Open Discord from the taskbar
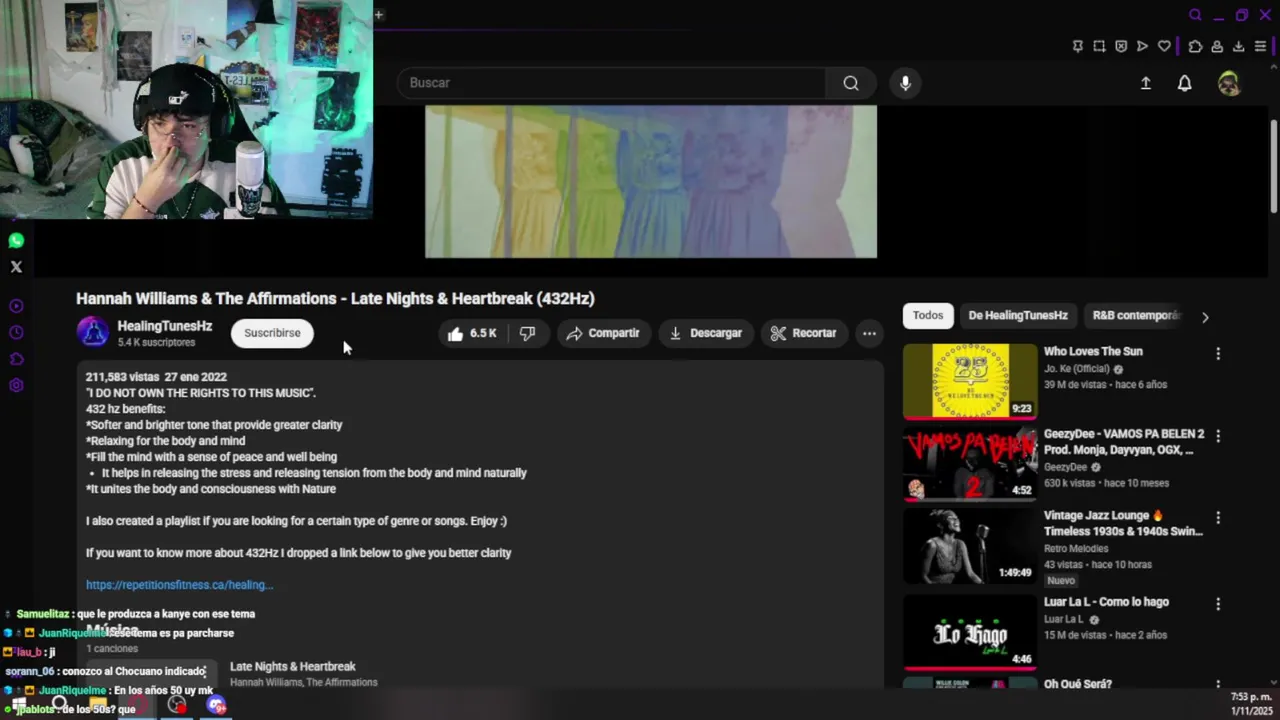Viewport: 1280px width, 720px height. tap(217, 706)
